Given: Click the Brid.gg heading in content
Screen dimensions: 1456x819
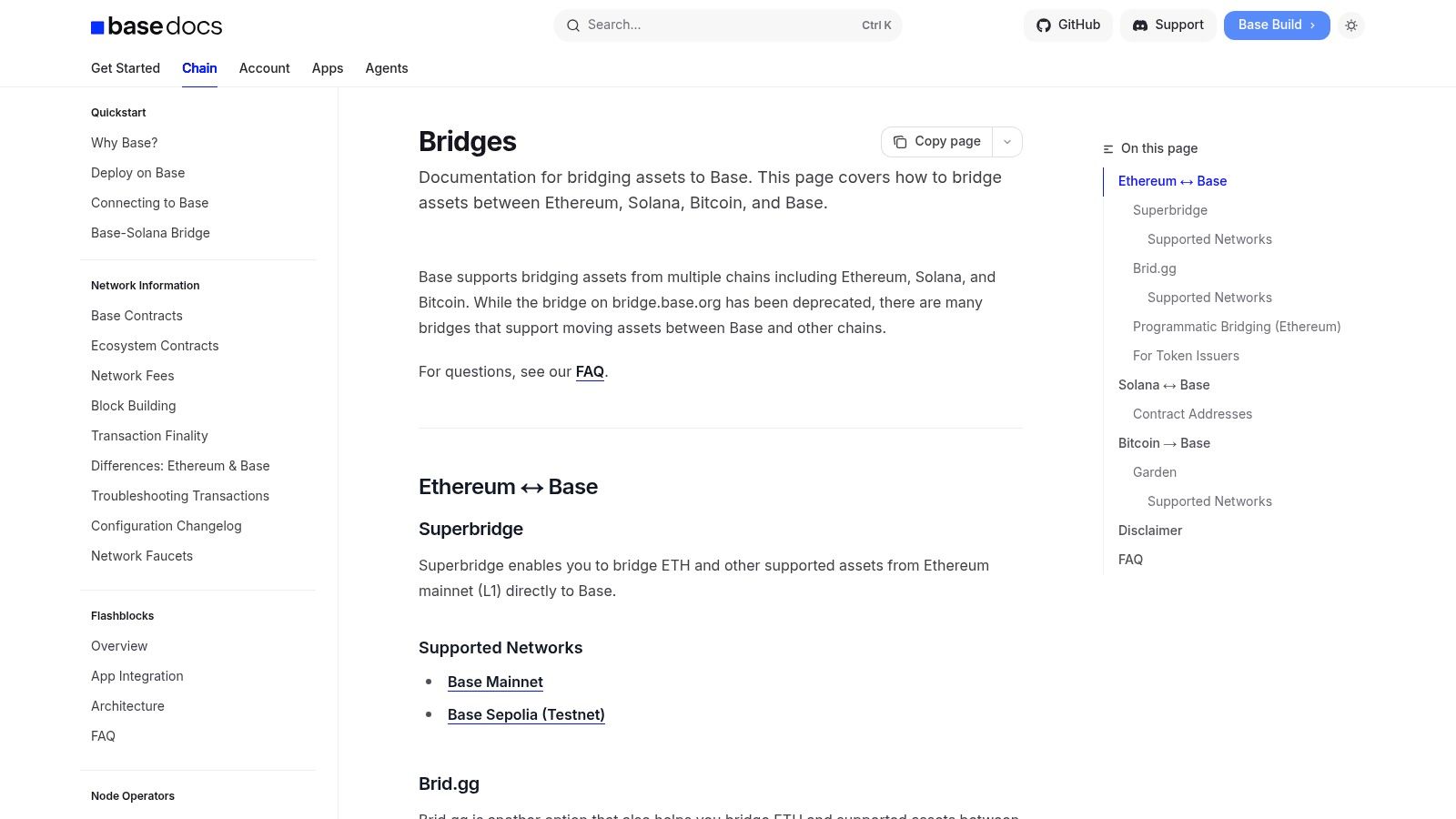Looking at the screenshot, I should pos(449,784).
